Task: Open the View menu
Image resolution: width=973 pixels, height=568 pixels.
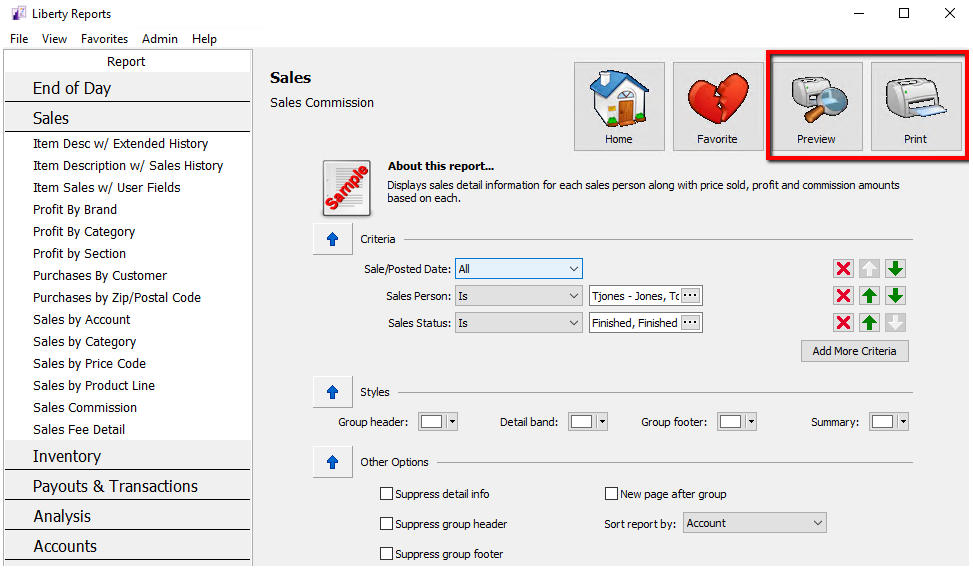Action: (55, 38)
